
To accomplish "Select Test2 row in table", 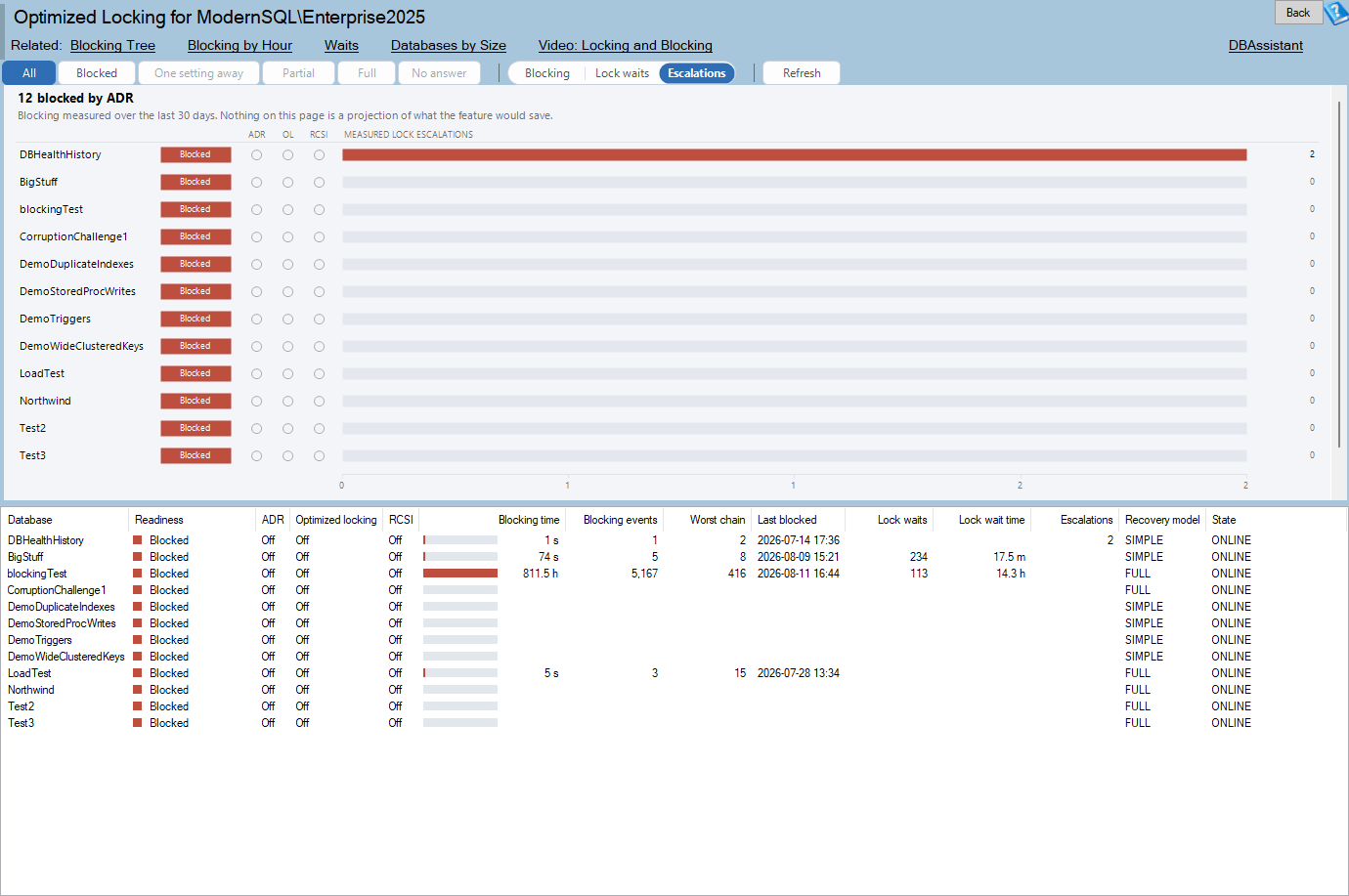I will point(674,706).
